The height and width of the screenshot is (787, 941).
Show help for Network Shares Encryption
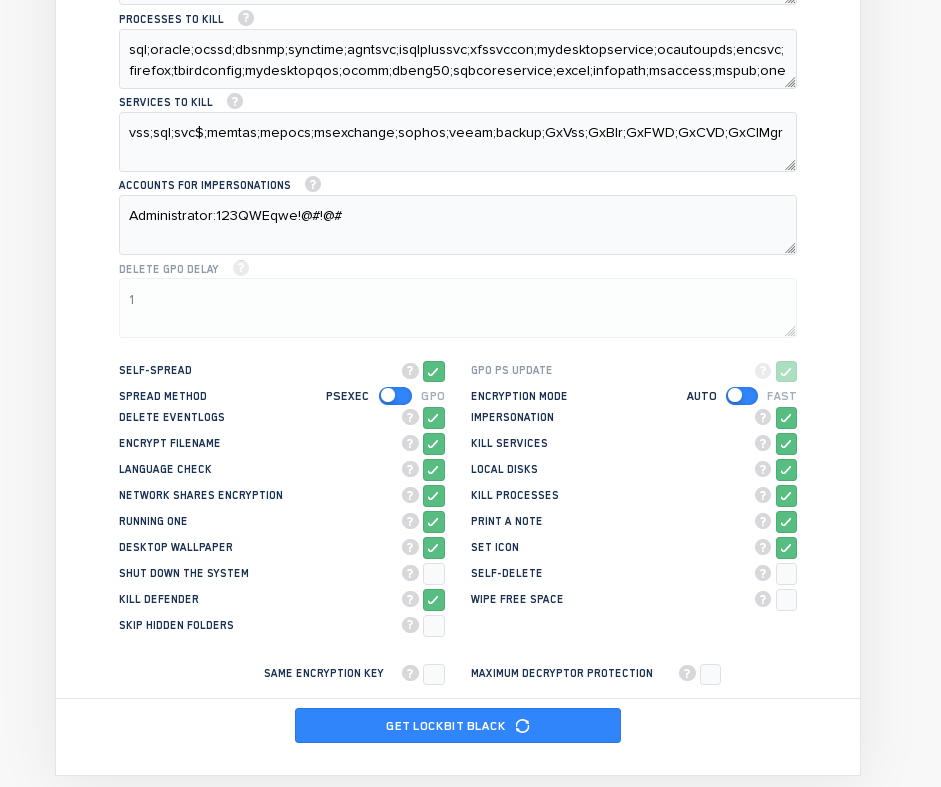coord(410,495)
